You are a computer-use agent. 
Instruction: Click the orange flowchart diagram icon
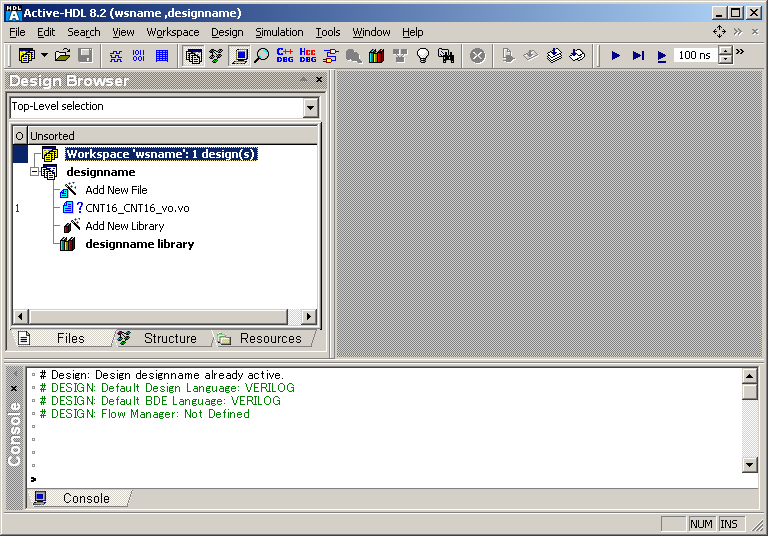(x=331, y=55)
